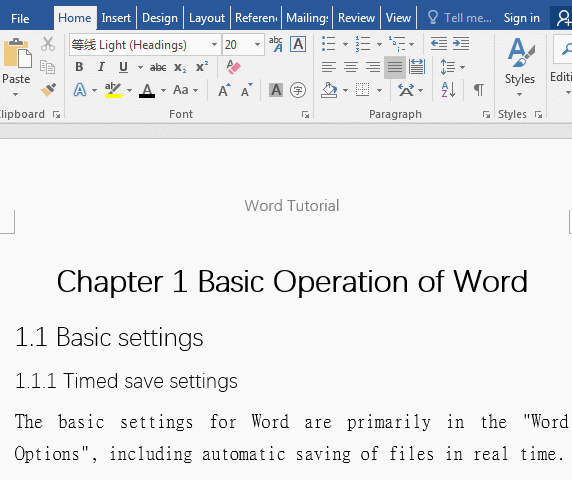Viewport: 572px width, 480px height.
Task: Open Text Effects dropdown arrow
Action: pyautogui.click(x=94, y=90)
